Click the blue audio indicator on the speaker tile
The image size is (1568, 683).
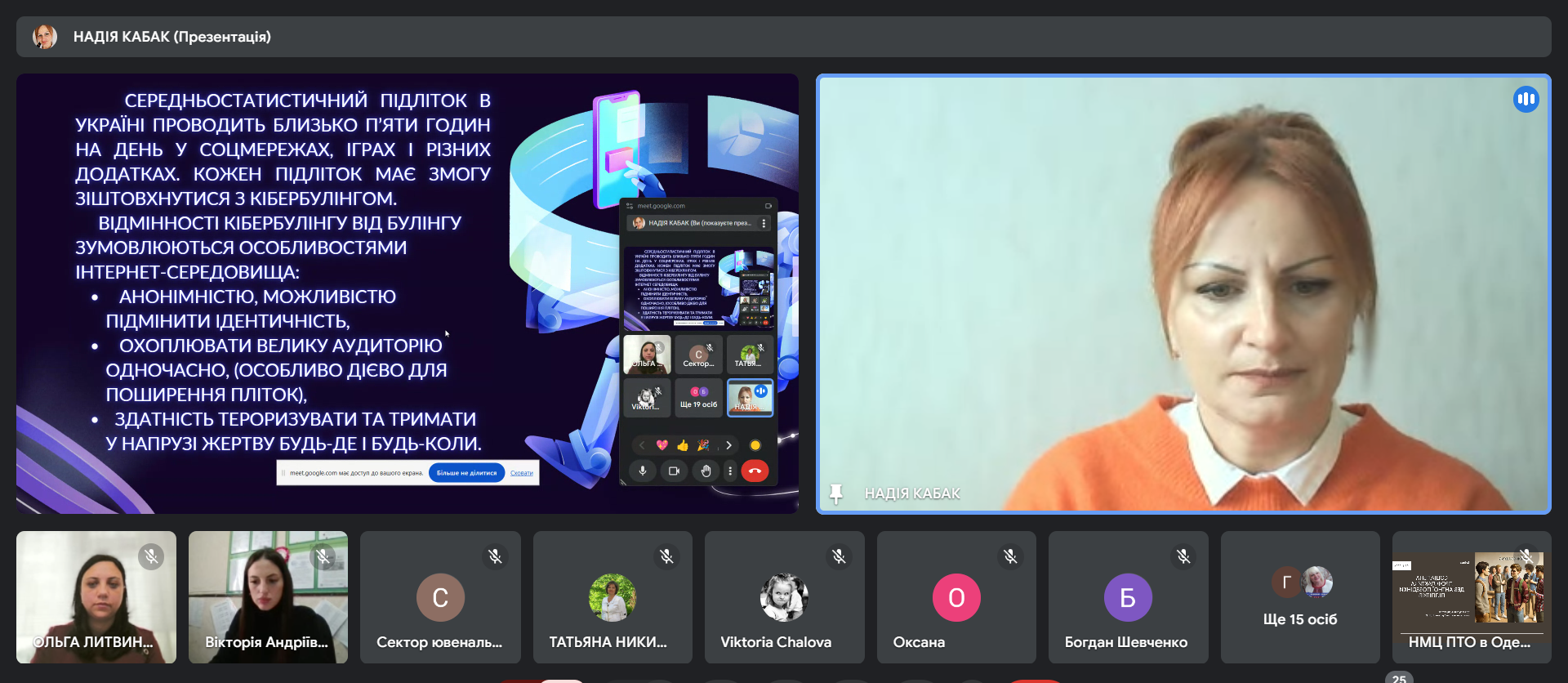[1526, 100]
